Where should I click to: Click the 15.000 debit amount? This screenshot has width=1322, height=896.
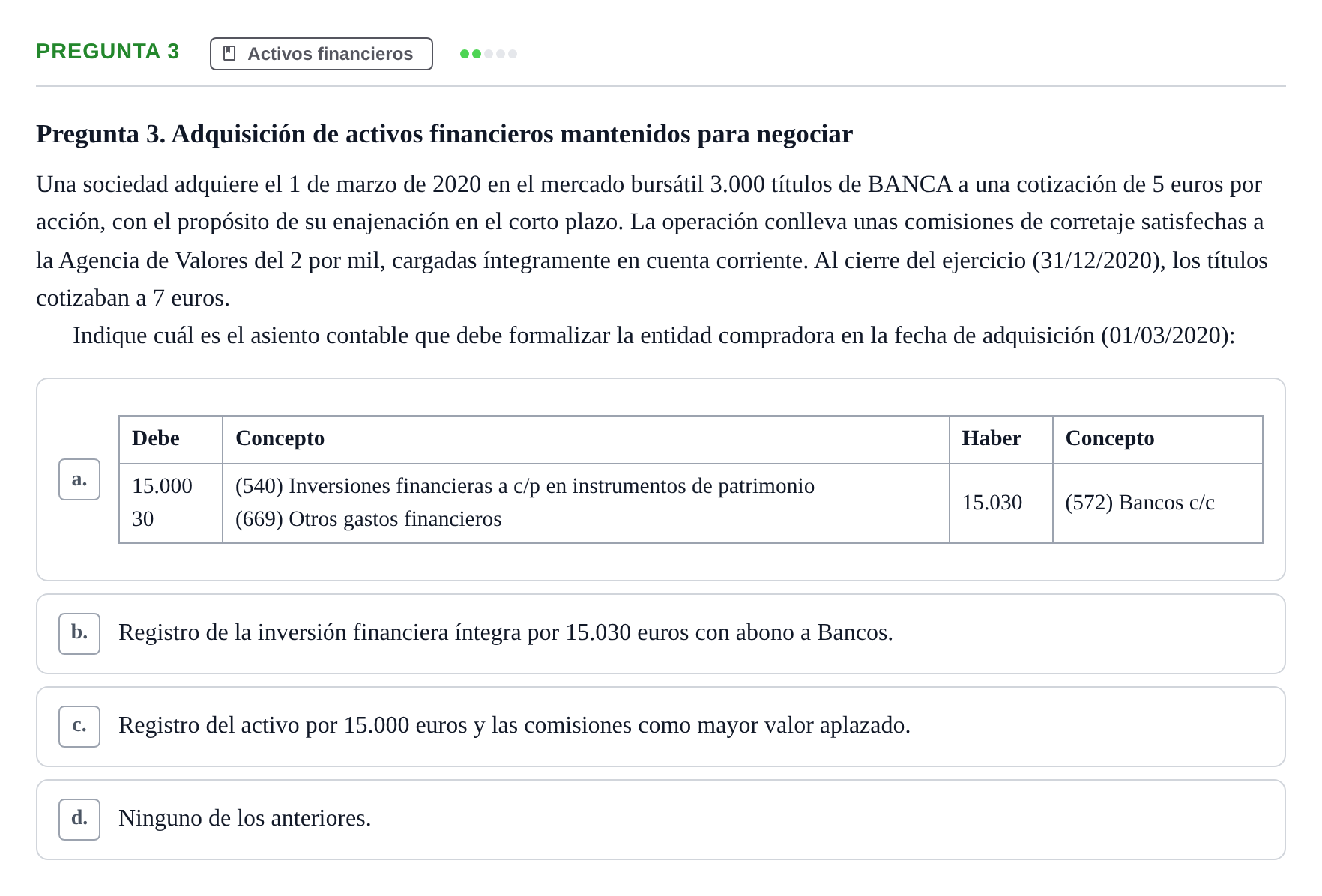click(x=162, y=486)
